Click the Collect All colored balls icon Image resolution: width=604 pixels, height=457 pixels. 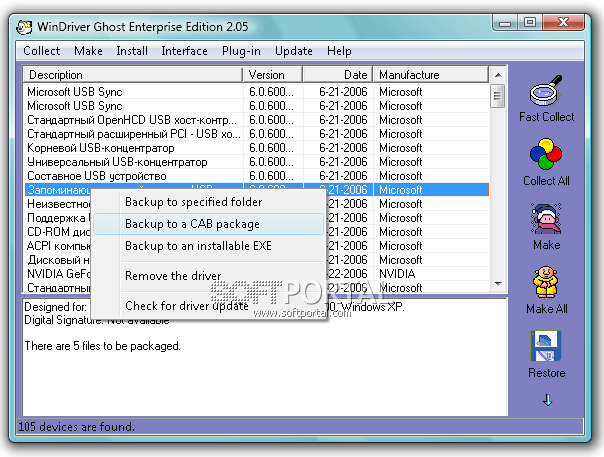click(x=546, y=154)
